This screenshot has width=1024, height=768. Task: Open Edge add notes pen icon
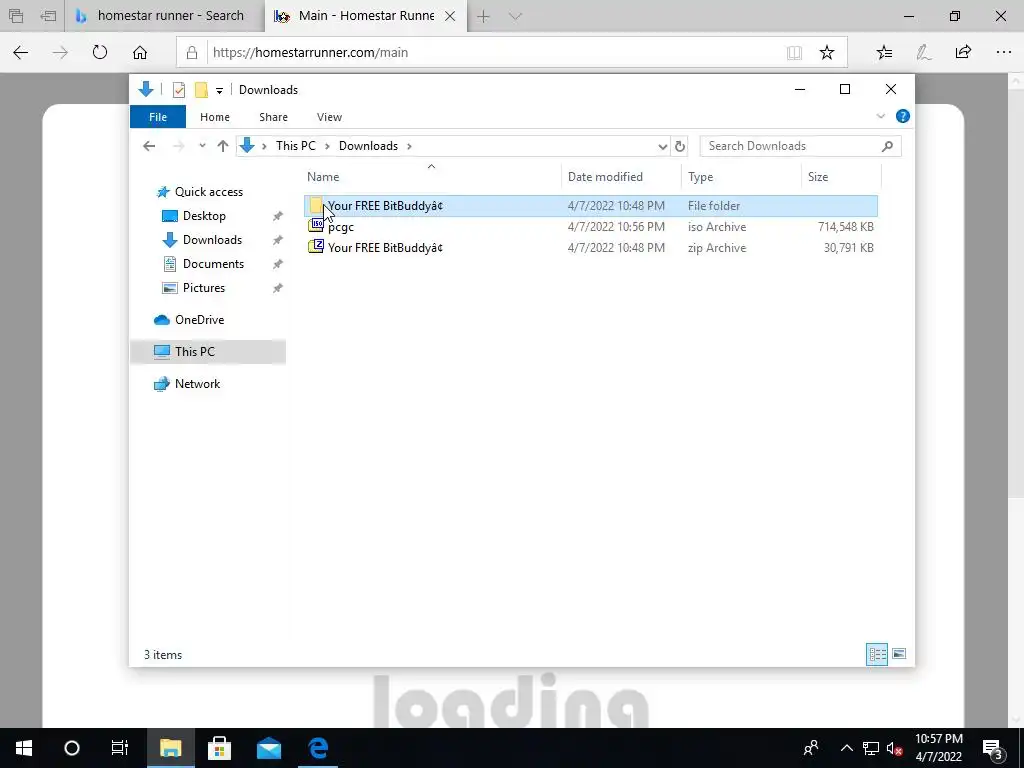(x=923, y=52)
